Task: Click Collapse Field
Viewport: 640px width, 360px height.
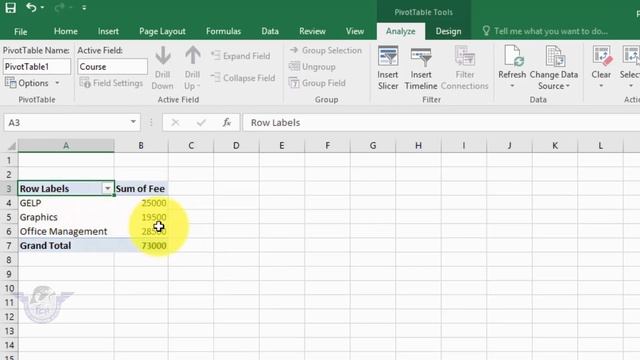Action: tap(243, 78)
